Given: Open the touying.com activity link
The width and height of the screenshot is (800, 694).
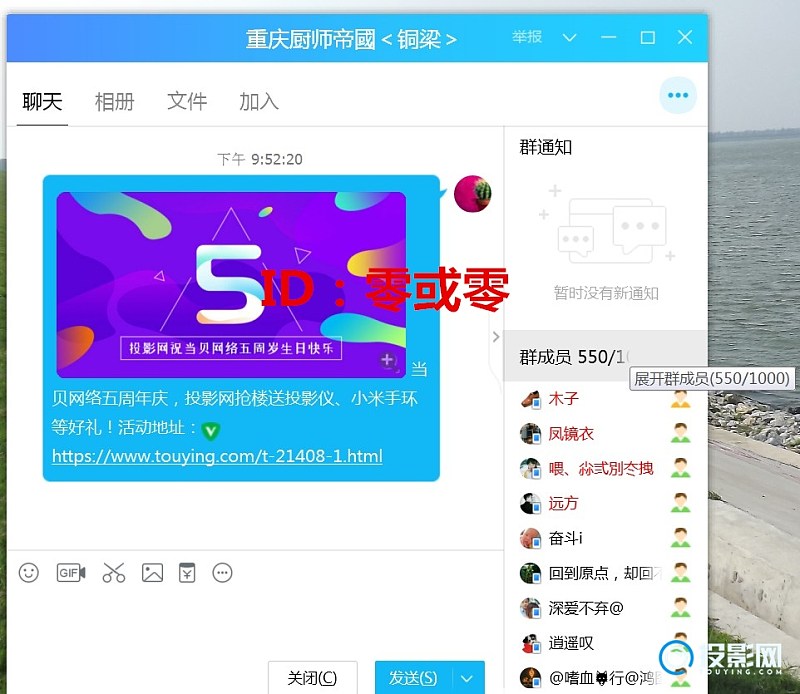Looking at the screenshot, I should click(217, 456).
